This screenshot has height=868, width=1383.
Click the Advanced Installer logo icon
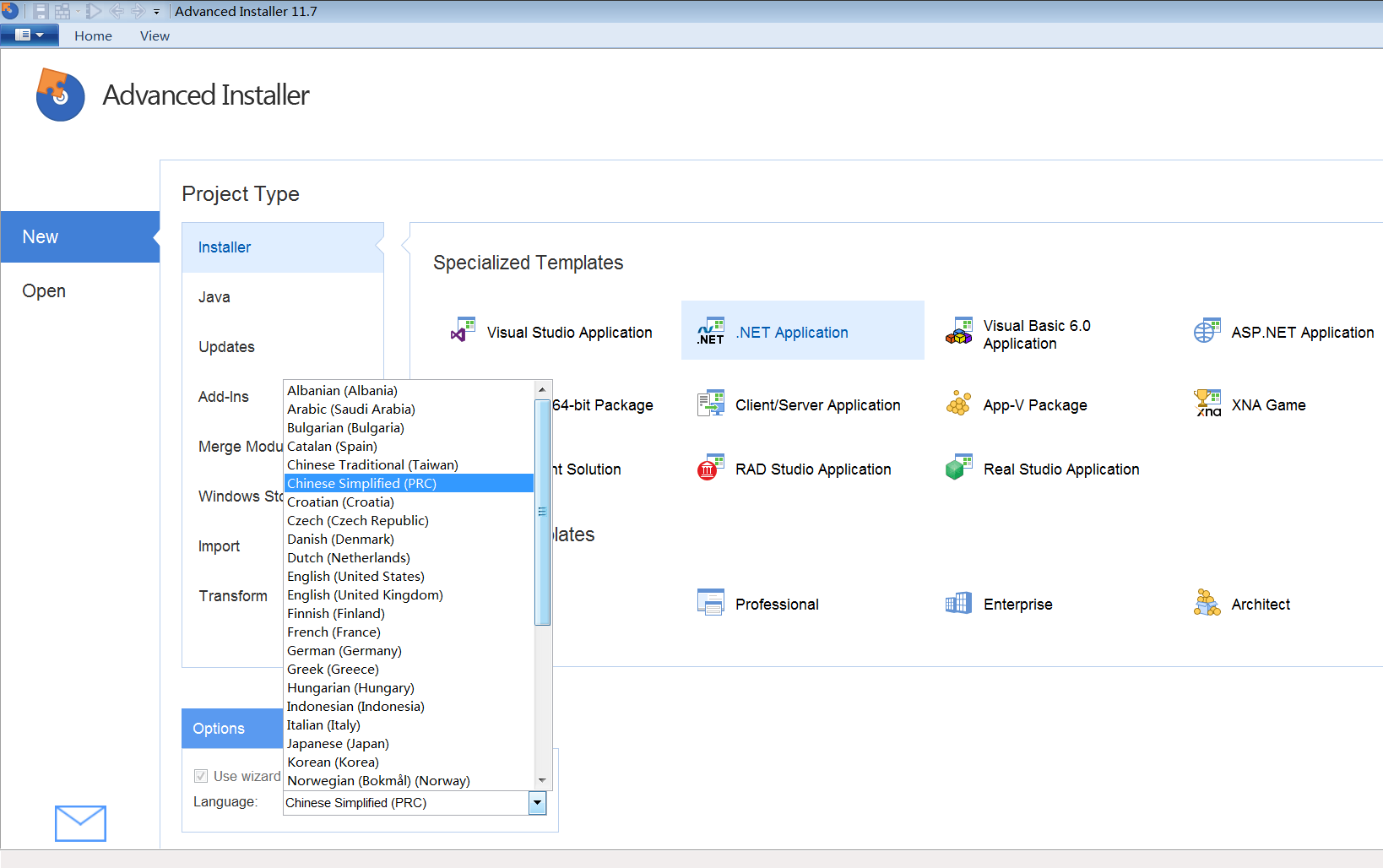click(60, 95)
